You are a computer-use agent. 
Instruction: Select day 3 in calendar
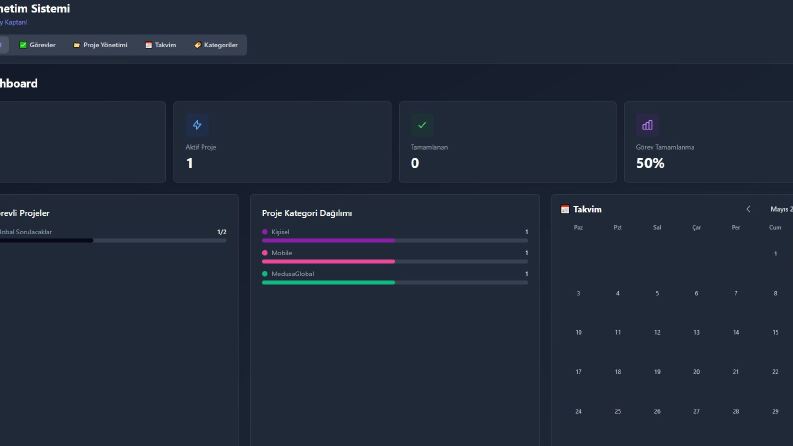click(578, 293)
